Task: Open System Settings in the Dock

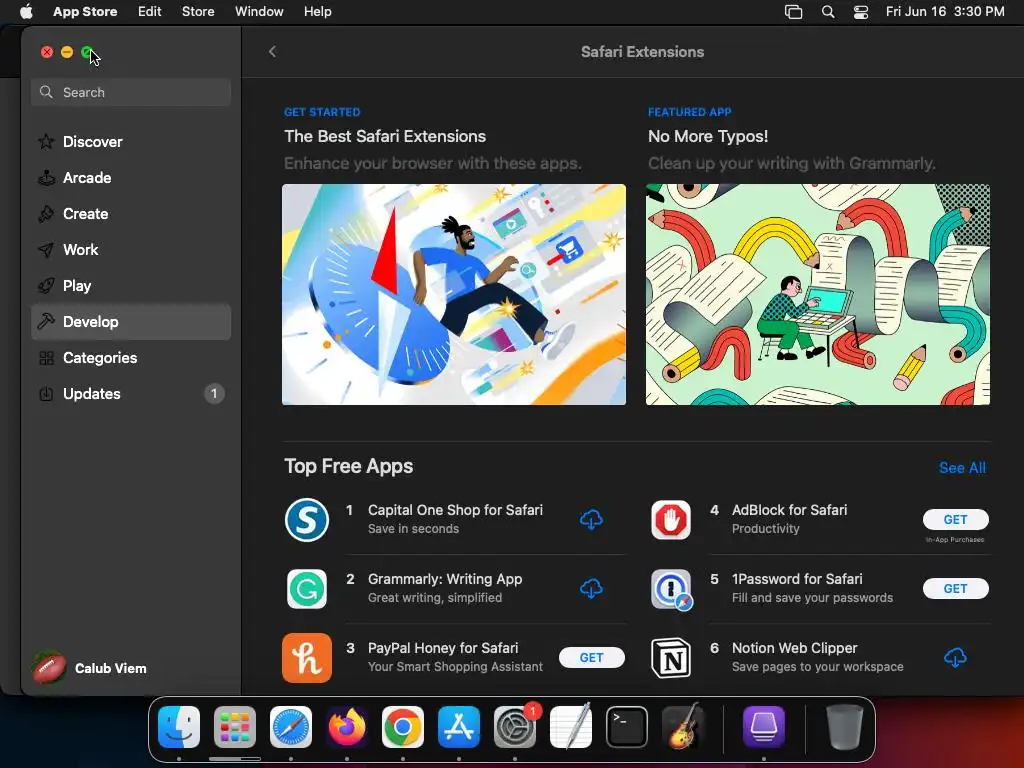Action: point(515,727)
